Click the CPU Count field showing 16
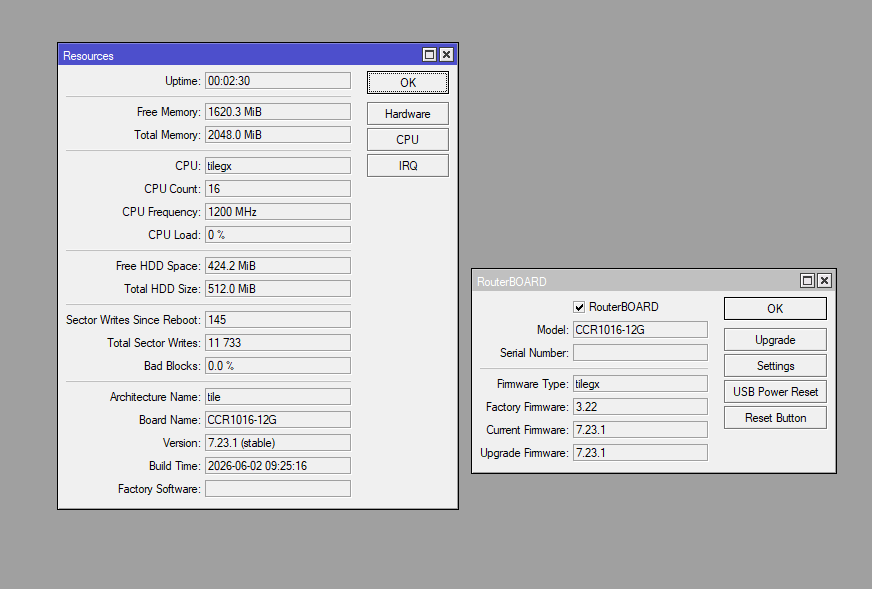872x589 pixels. point(278,189)
